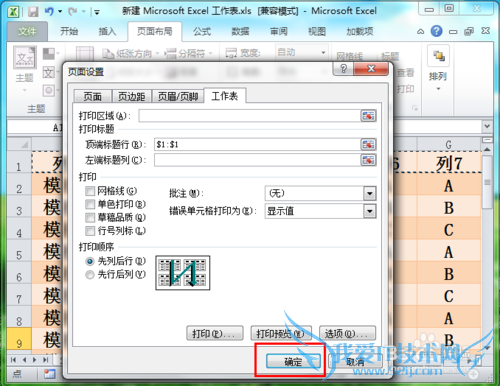500x386 pixels.
Task: Click the macro record icon in status bar
Action: (49, 374)
